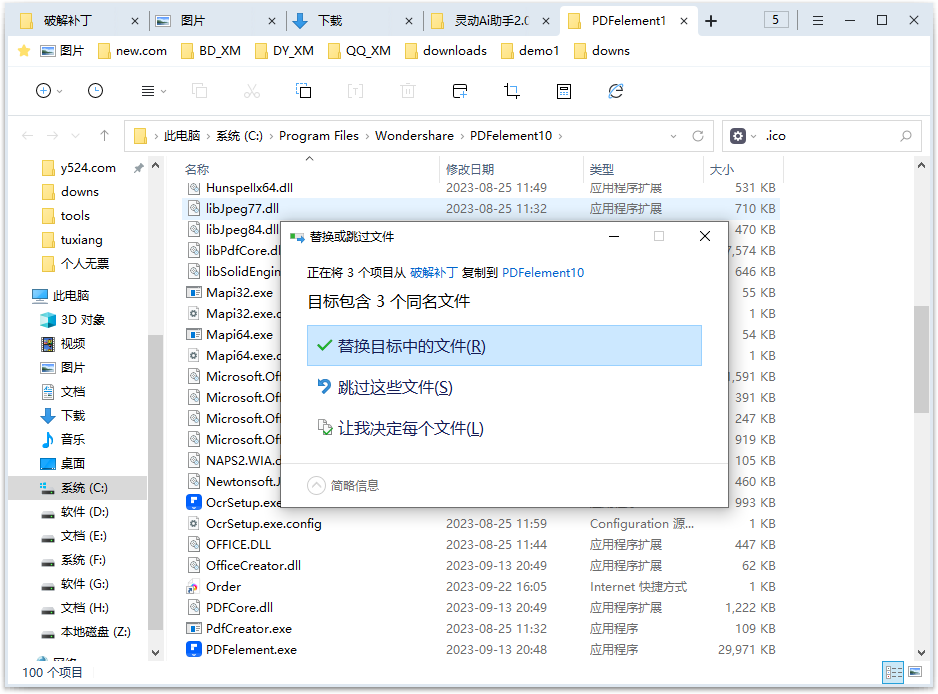The width and height of the screenshot is (938, 694).
Task: Switch to the 破解补丁 tab
Action: coord(80,21)
